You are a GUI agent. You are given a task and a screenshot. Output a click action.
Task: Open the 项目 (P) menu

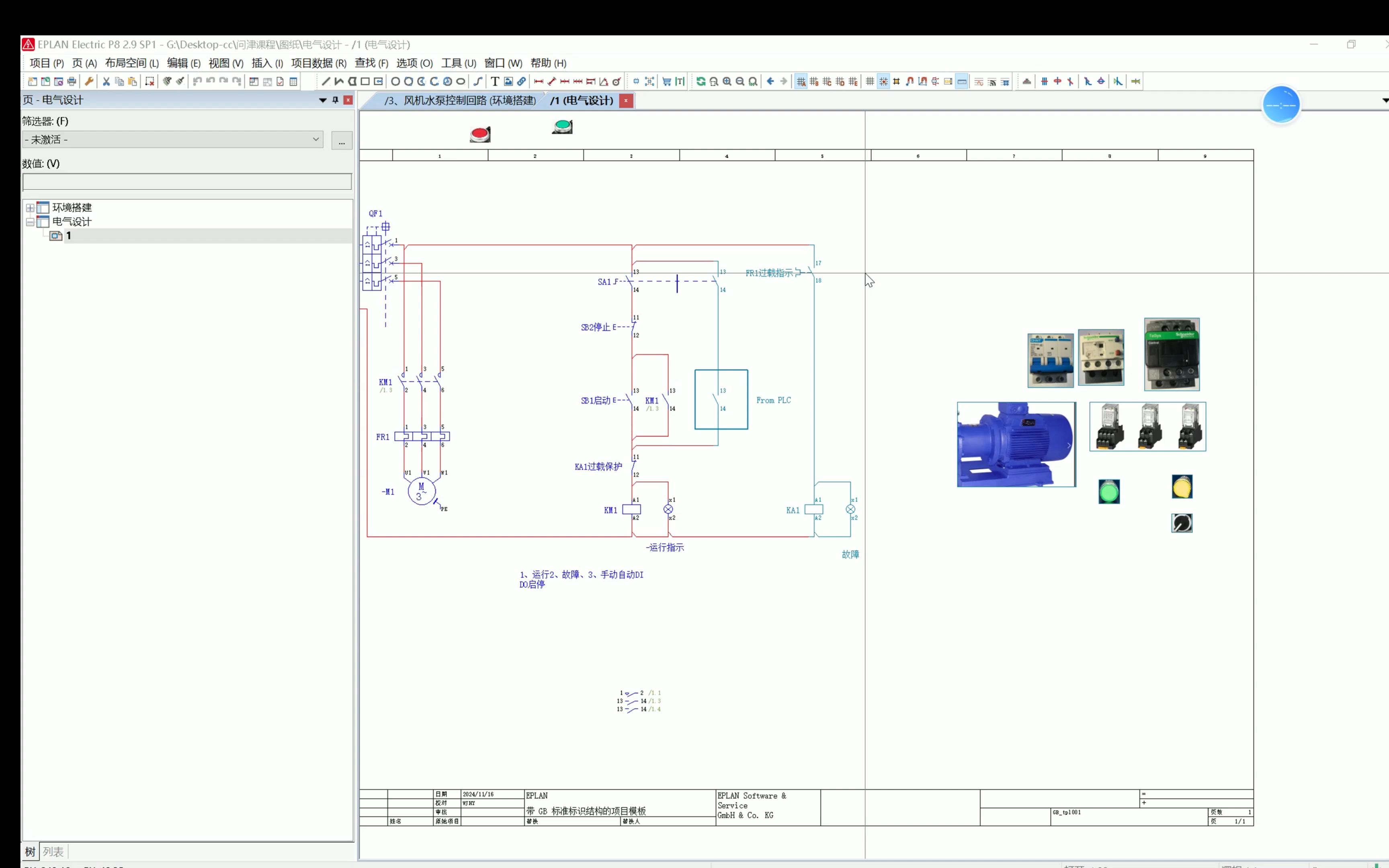(x=47, y=63)
